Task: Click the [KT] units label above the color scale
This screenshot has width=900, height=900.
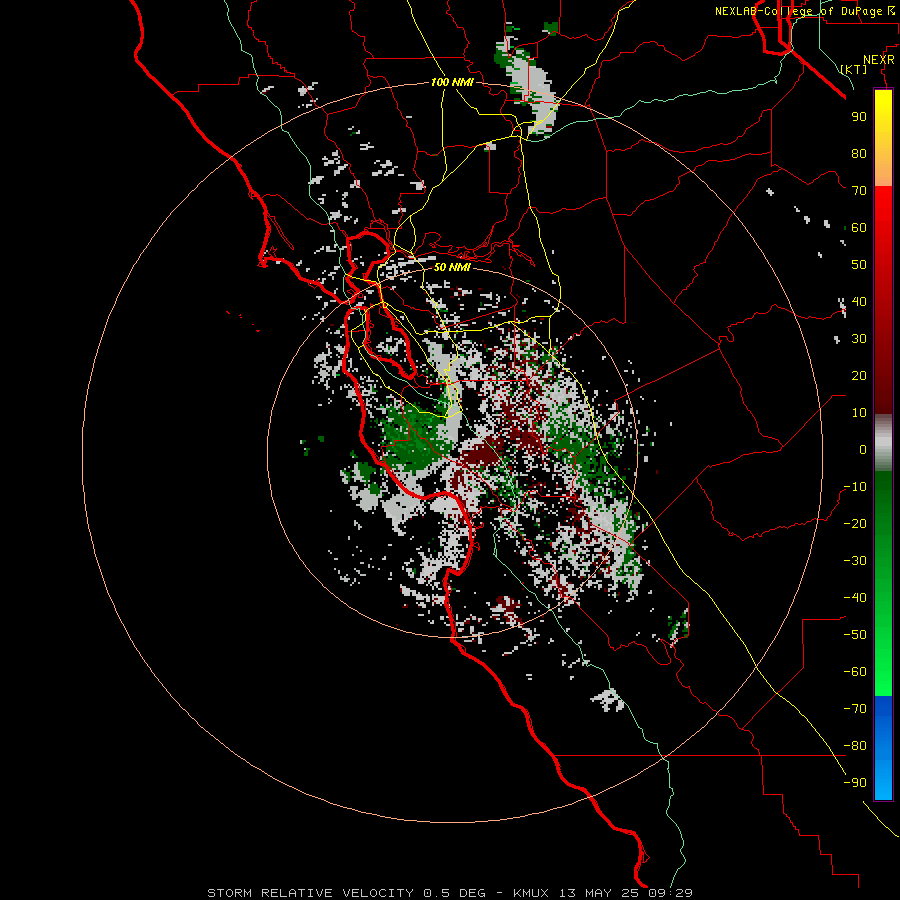Action: [x=854, y=69]
